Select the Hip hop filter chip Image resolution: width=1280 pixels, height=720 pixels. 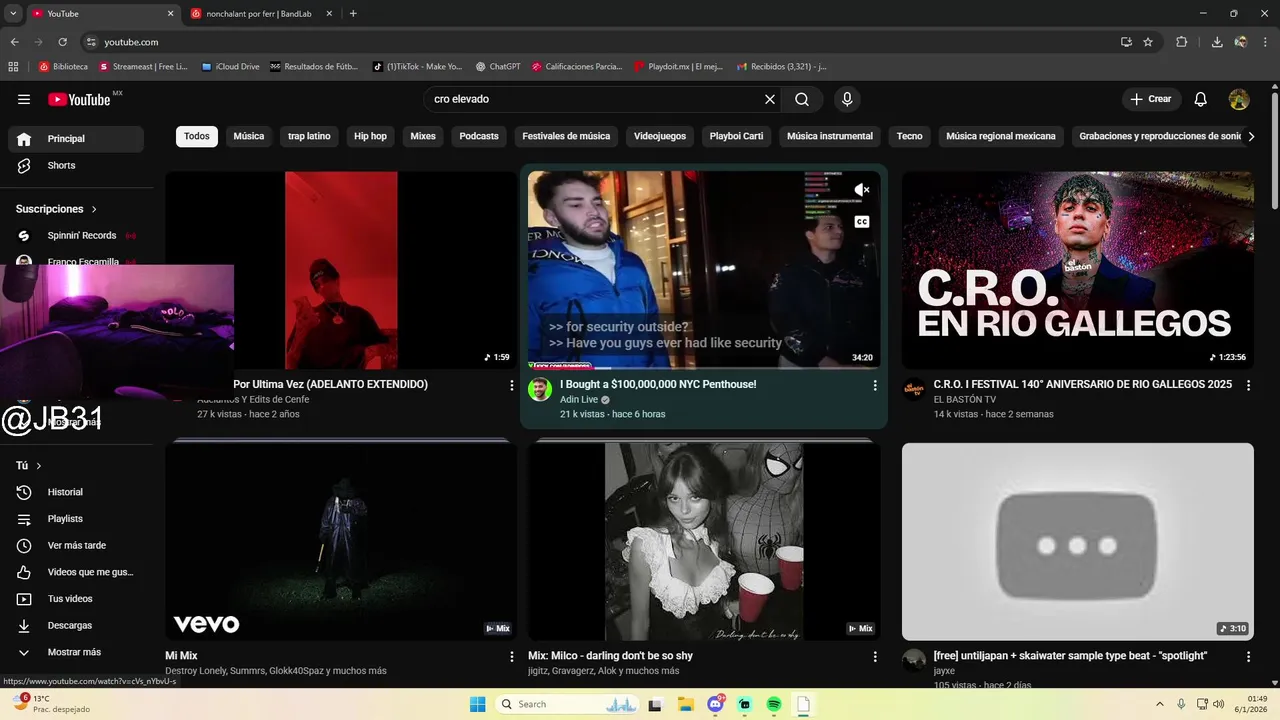coord(370,136)
